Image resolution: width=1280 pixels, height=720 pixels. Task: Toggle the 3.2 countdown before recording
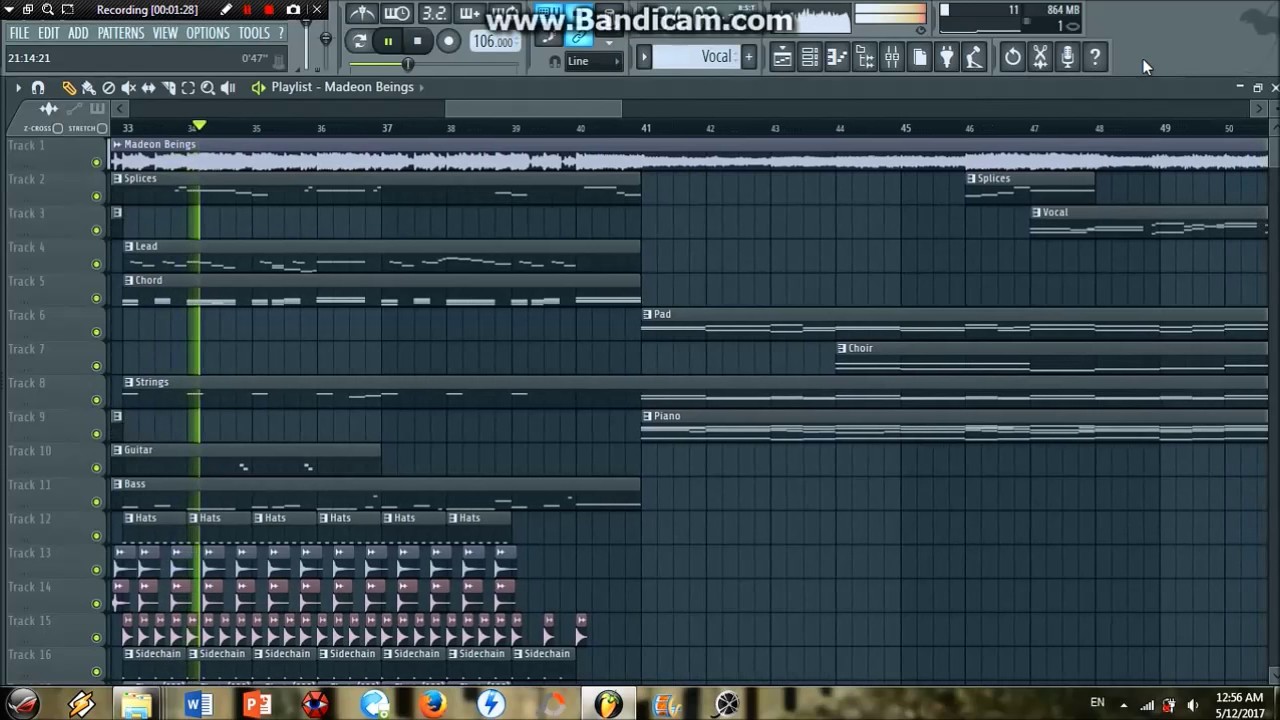click(x=433, y=13)
